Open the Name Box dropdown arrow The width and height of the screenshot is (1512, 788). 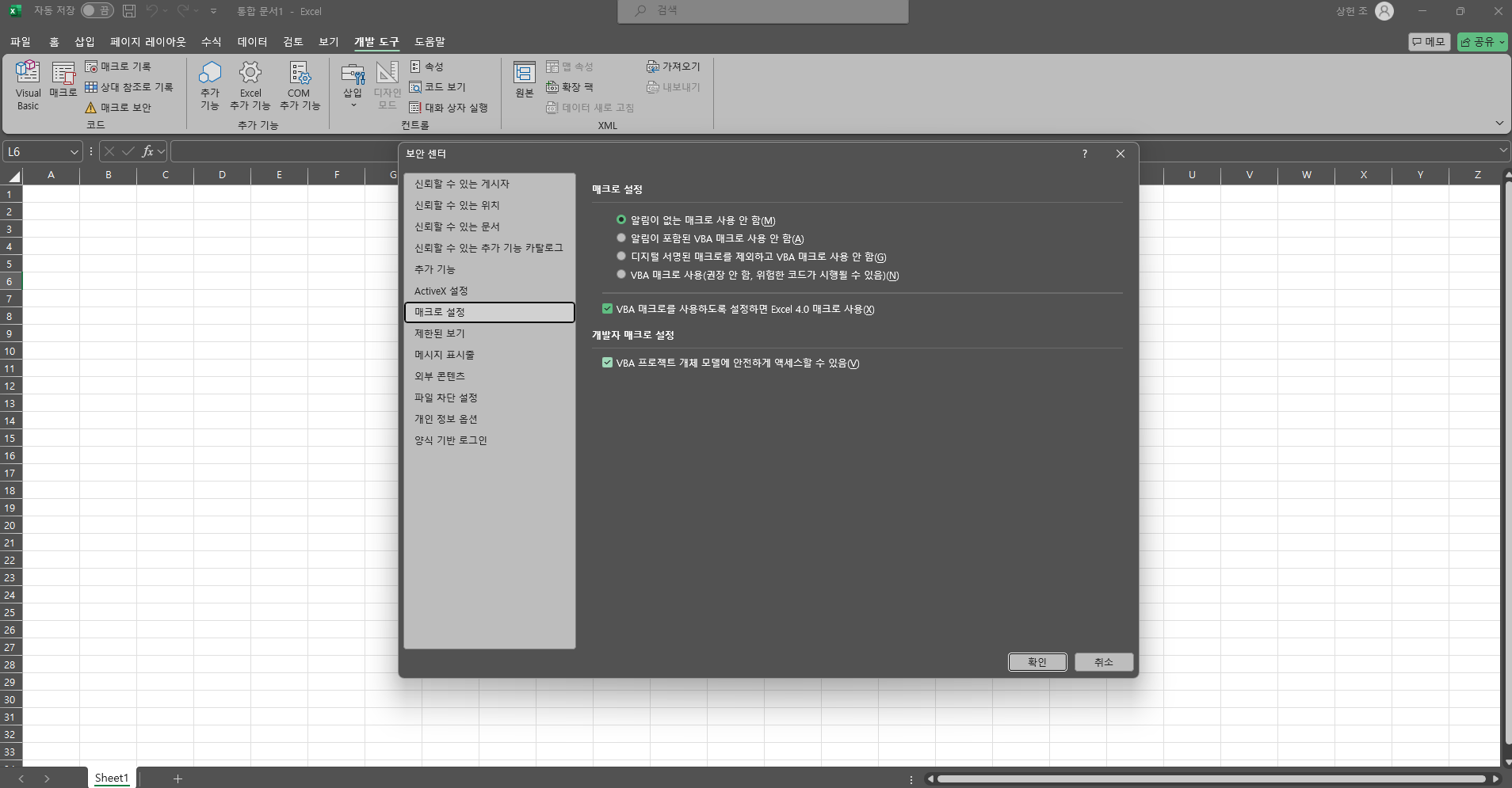(x=74, y=152)
